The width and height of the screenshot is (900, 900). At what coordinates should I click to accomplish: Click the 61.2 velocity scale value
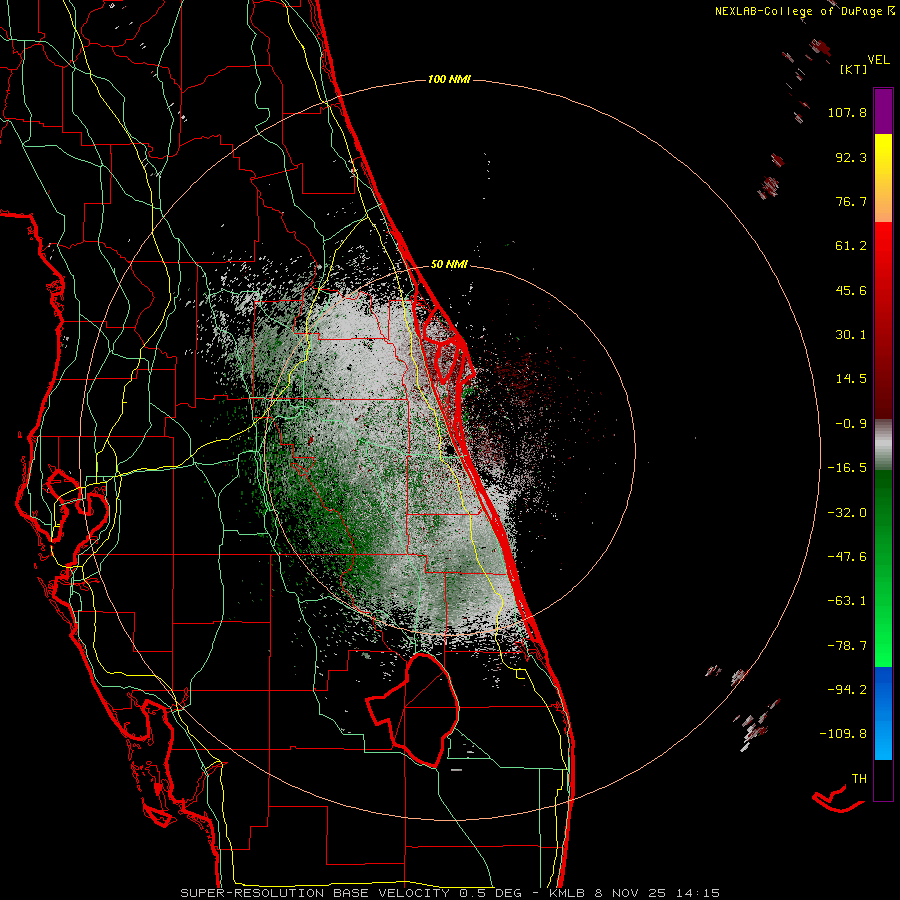[851, 246]
